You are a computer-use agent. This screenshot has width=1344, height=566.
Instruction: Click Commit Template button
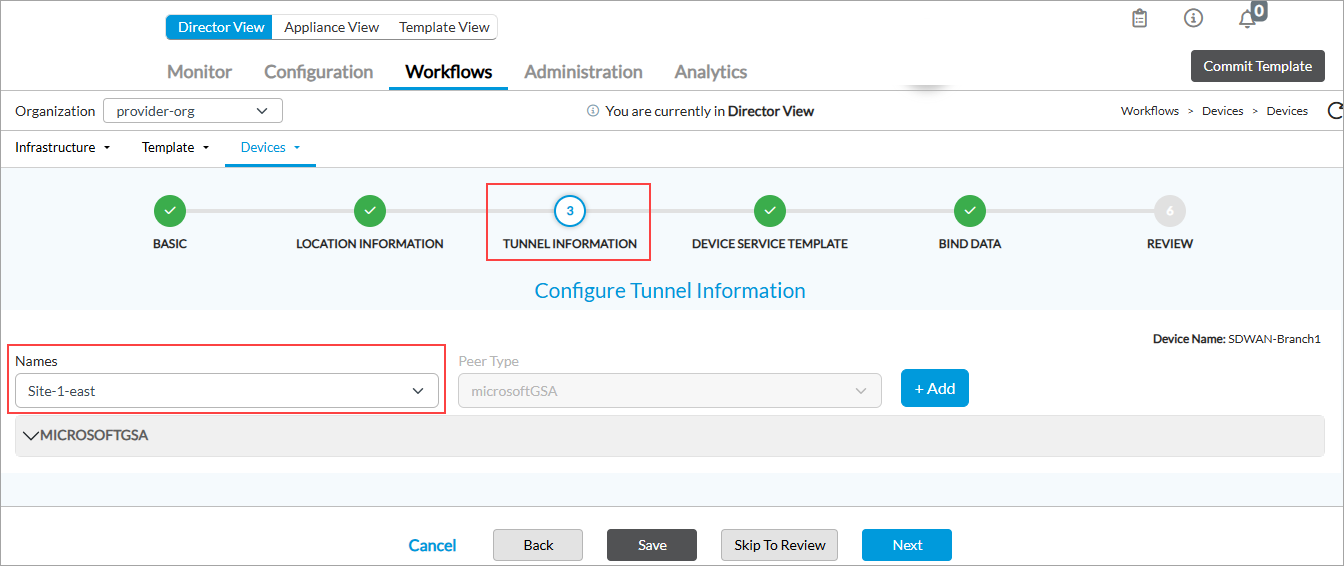point(1257,66)
